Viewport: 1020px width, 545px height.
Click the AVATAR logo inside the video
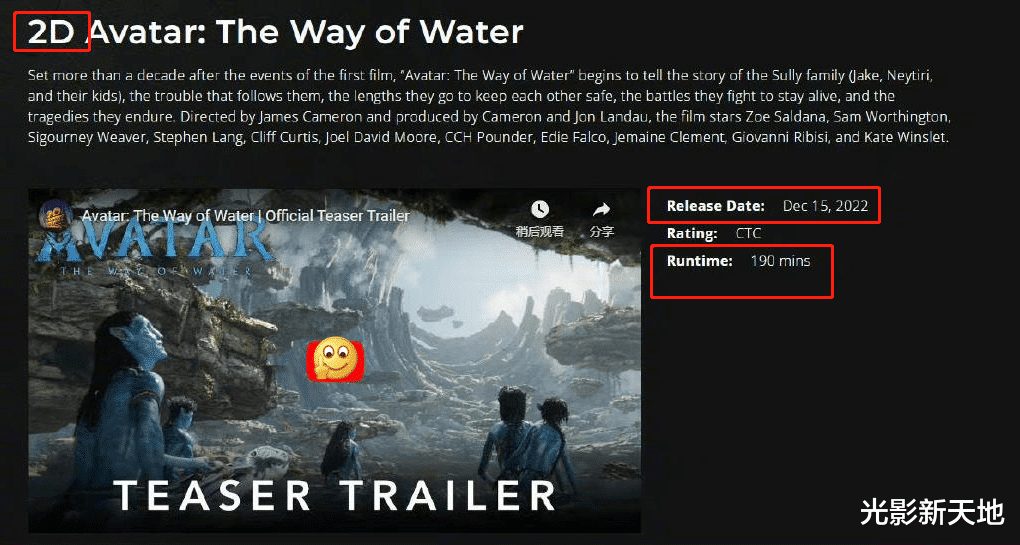click(x=154, y=242)
